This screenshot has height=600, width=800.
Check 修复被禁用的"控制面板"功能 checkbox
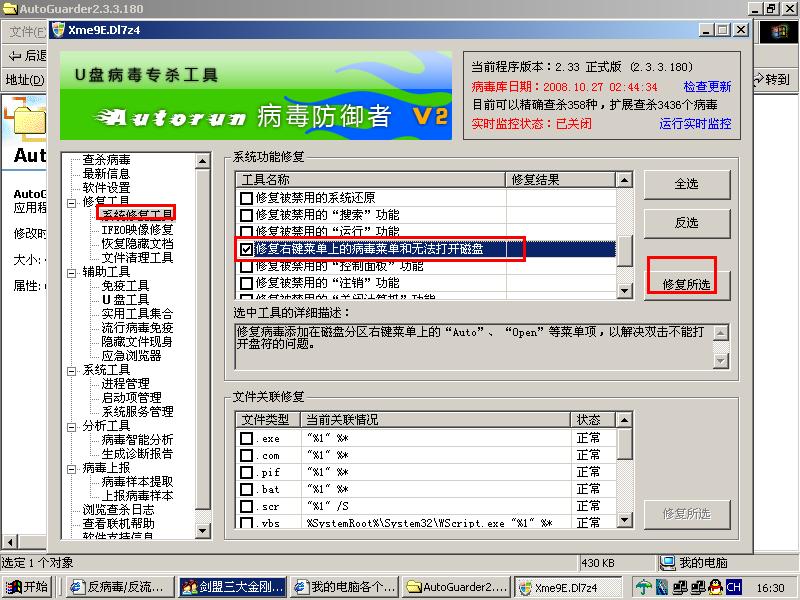[x=246, y=266]
